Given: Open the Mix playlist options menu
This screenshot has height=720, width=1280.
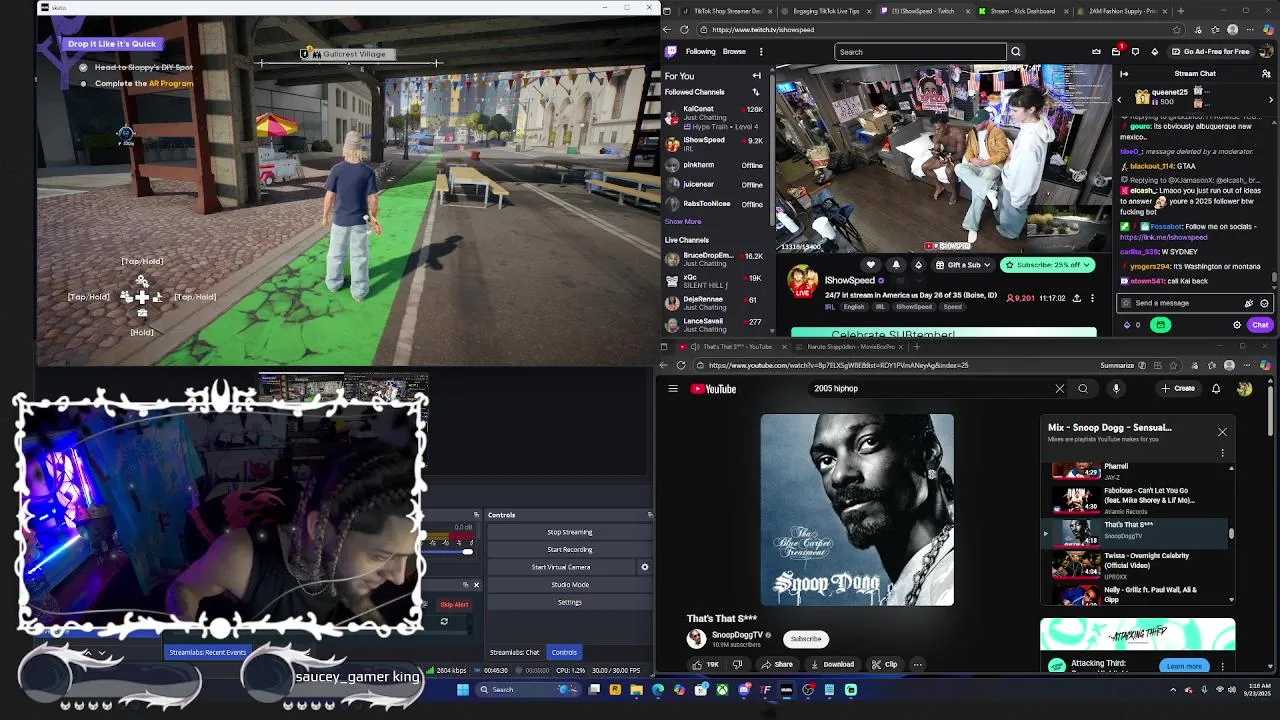Looking at the screenshot, I should [x=1222, y=453].
